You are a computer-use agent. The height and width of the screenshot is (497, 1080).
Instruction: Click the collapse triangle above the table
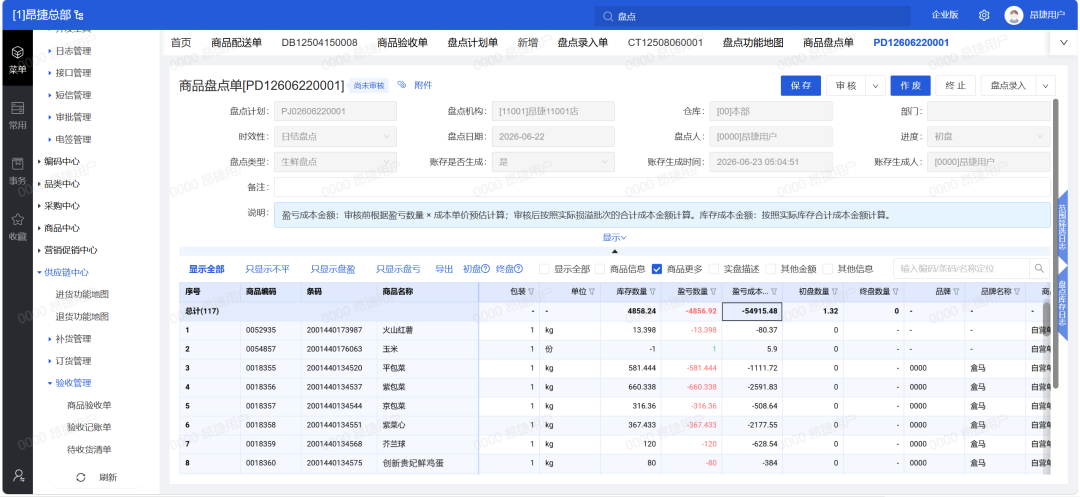pyautogui.click(x=615, y=251)
